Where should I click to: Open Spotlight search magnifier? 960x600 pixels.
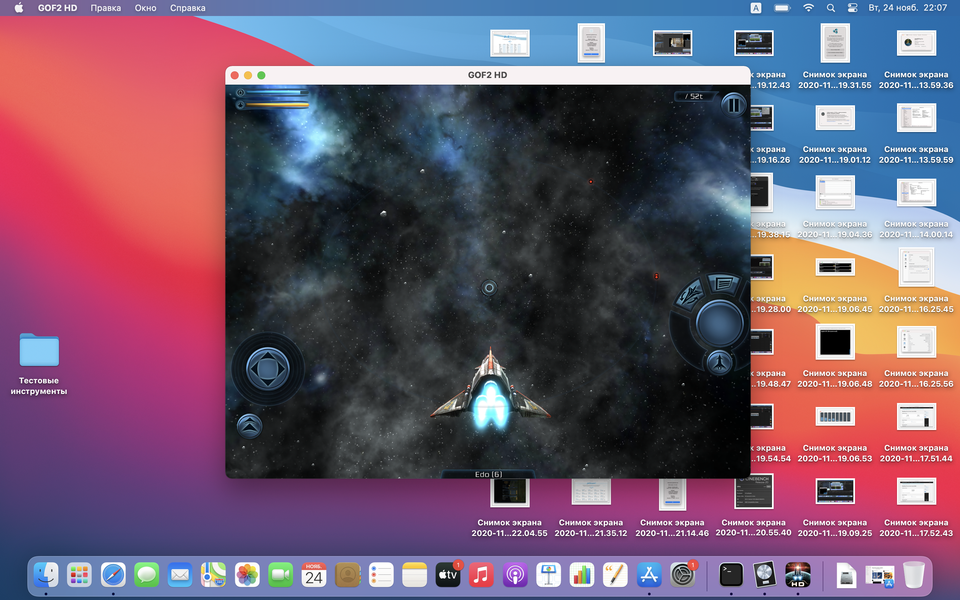[830, 8]
